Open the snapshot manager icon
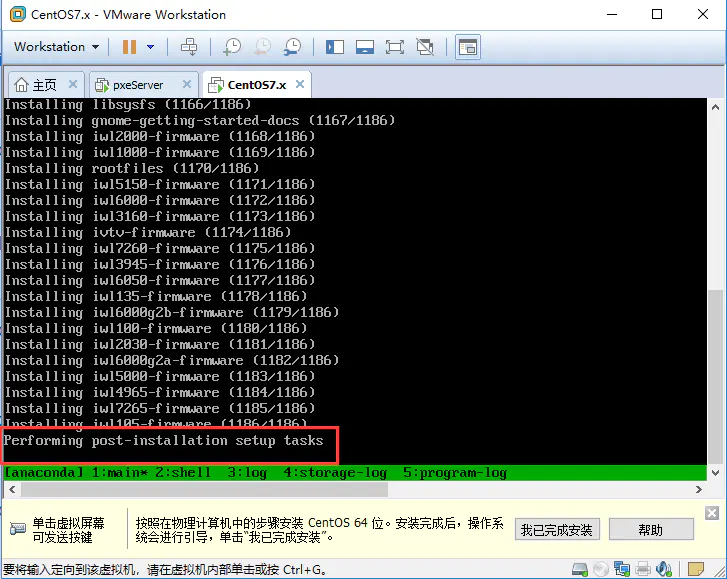 (x=292, y=47)
